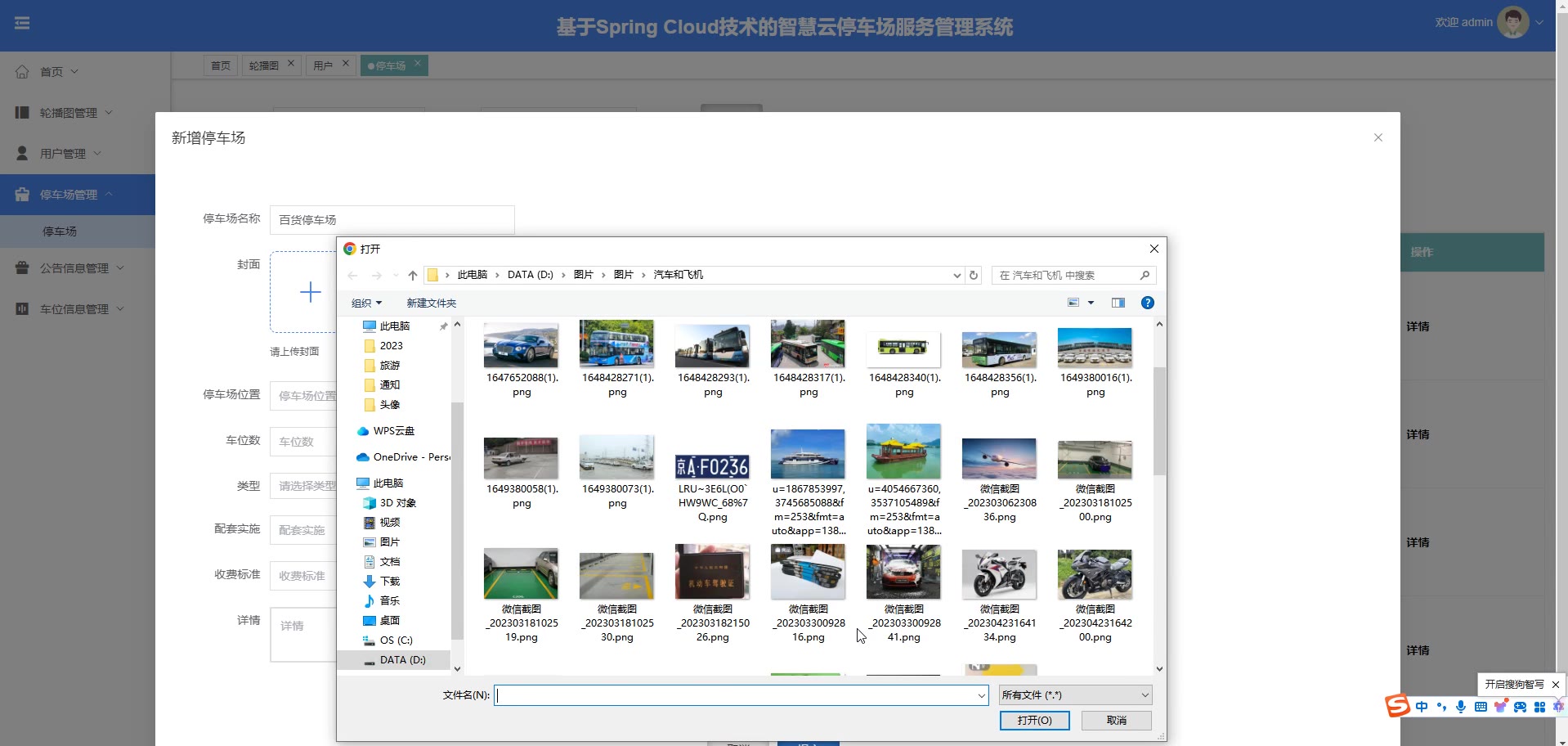Change the file view layout icon
Screen dimensions: 1568x746
(1073, 303)
